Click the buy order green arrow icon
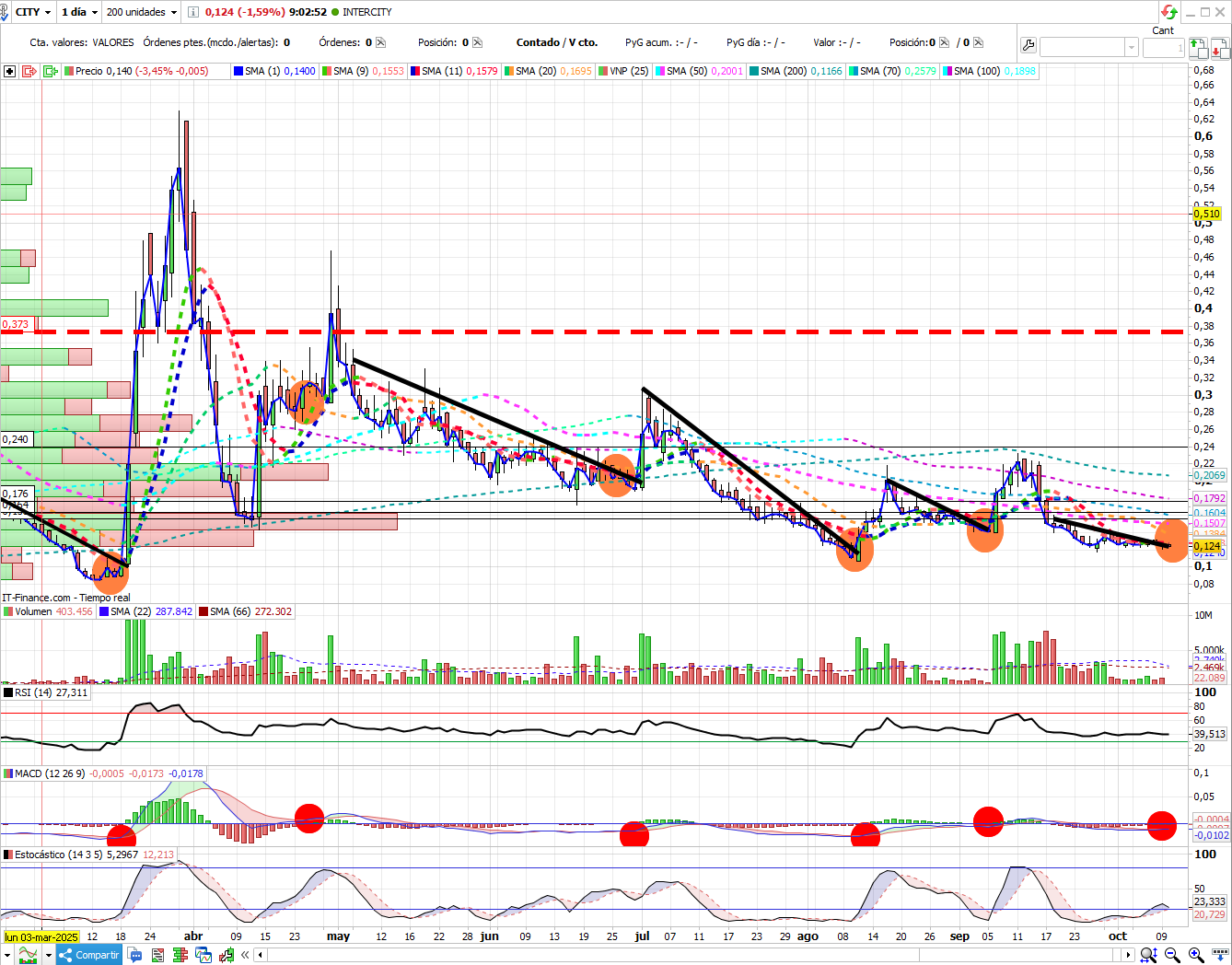Screen dimensions: 1232x965 pos(1197,48)
